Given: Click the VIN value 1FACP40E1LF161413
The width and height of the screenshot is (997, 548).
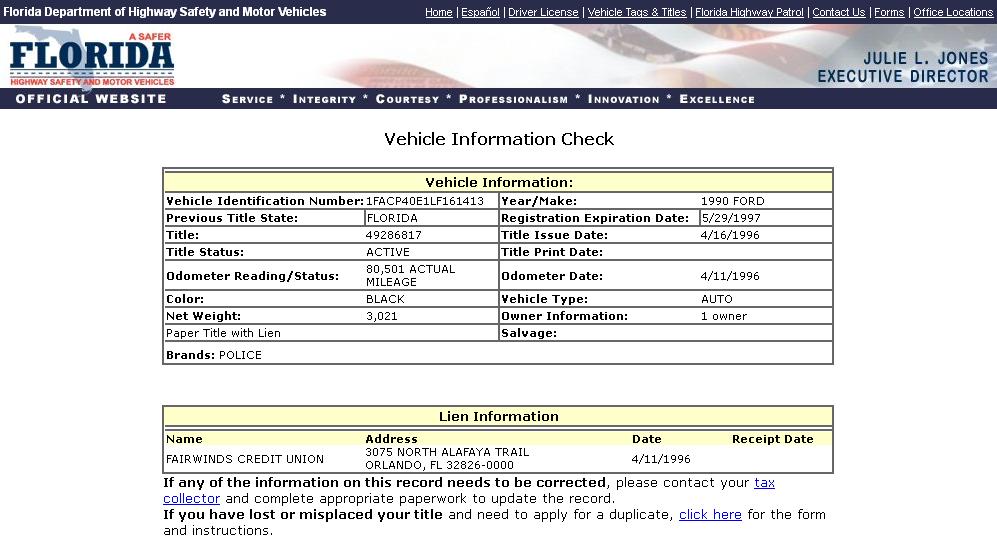Looking at the screenshot, I should 425,201.
